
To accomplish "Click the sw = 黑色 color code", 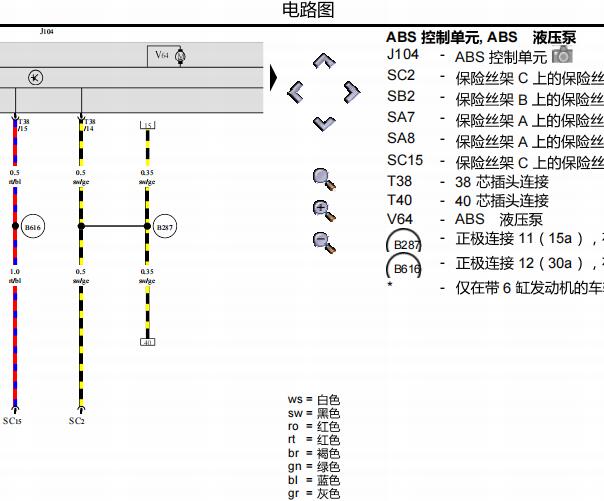I will (x=314, y=413).
